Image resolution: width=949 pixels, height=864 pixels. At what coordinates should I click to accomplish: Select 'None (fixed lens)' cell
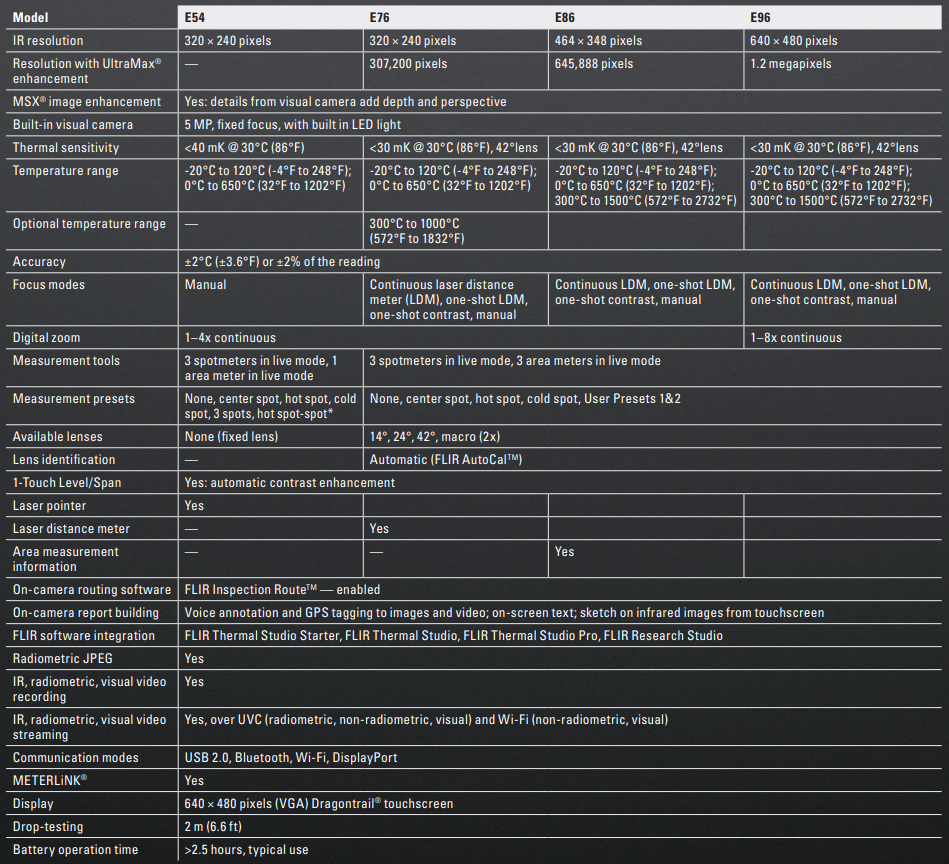pos(231,437)
